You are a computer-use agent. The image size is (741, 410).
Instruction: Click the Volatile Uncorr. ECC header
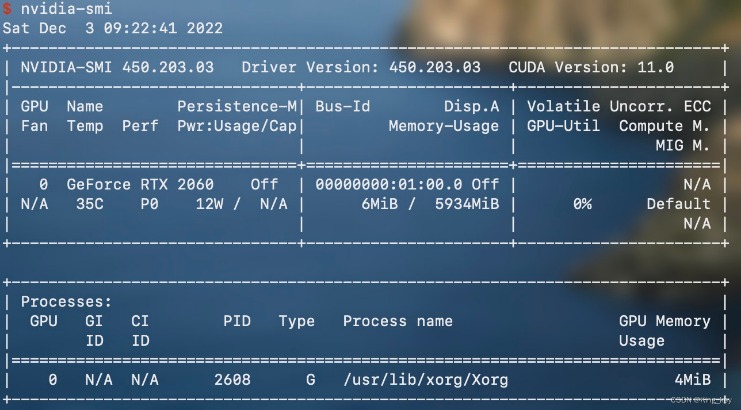(619, 106)
